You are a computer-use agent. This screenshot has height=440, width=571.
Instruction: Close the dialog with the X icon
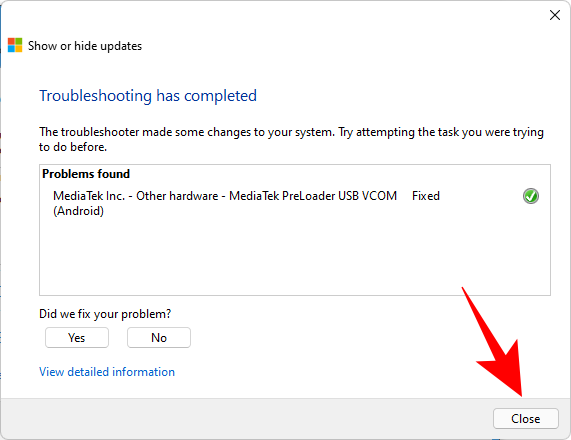[555, 15]
